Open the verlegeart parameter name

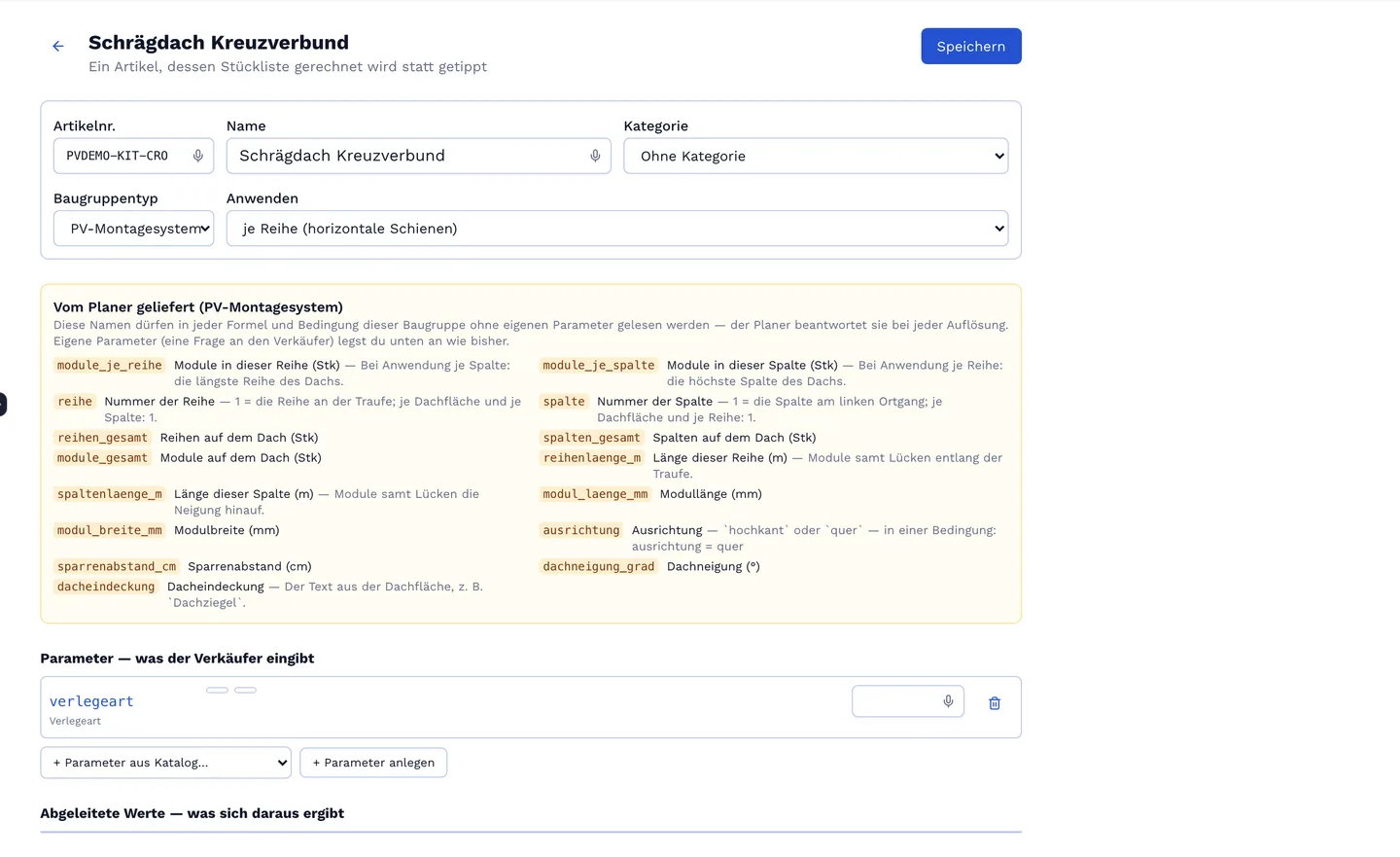pyautogui.click(x=91, y=701)
